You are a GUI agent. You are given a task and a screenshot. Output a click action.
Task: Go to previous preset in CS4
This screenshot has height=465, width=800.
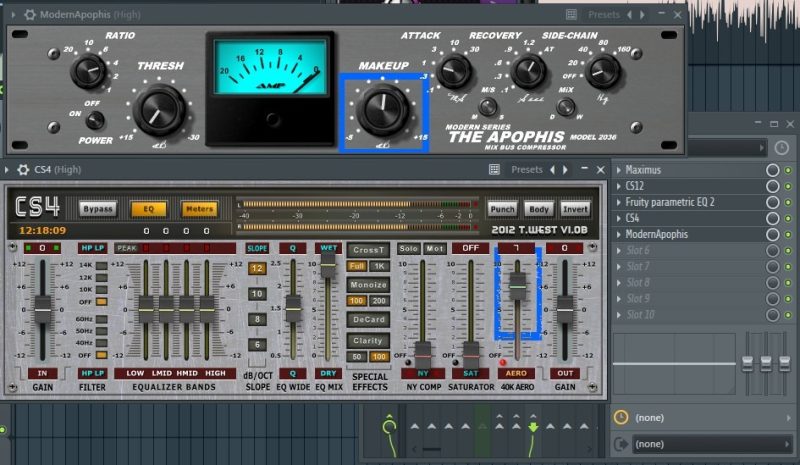click(x=553, y=169)
